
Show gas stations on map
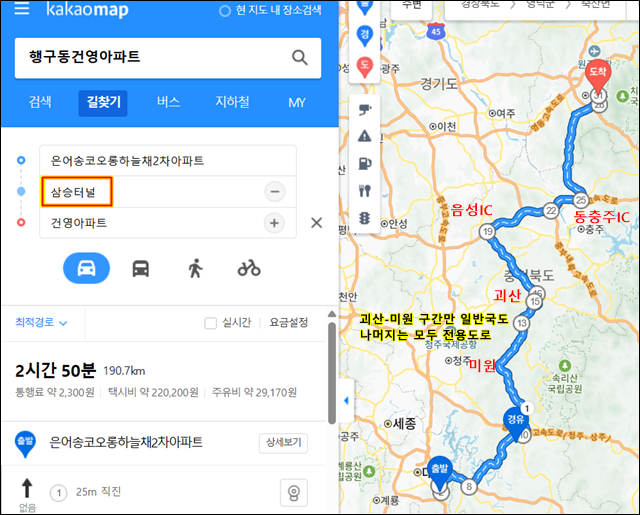pos(364,164)
